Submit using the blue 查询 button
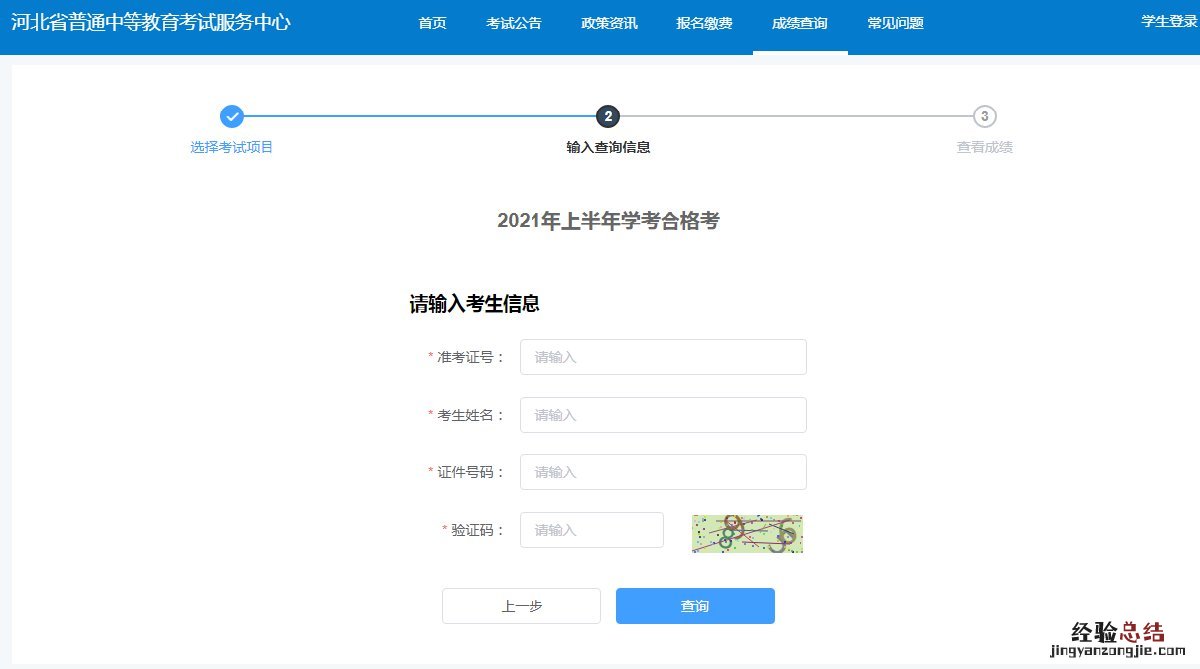Viewport: 1200px width, 669px height. pyautogui.click(x=695, y=606)
